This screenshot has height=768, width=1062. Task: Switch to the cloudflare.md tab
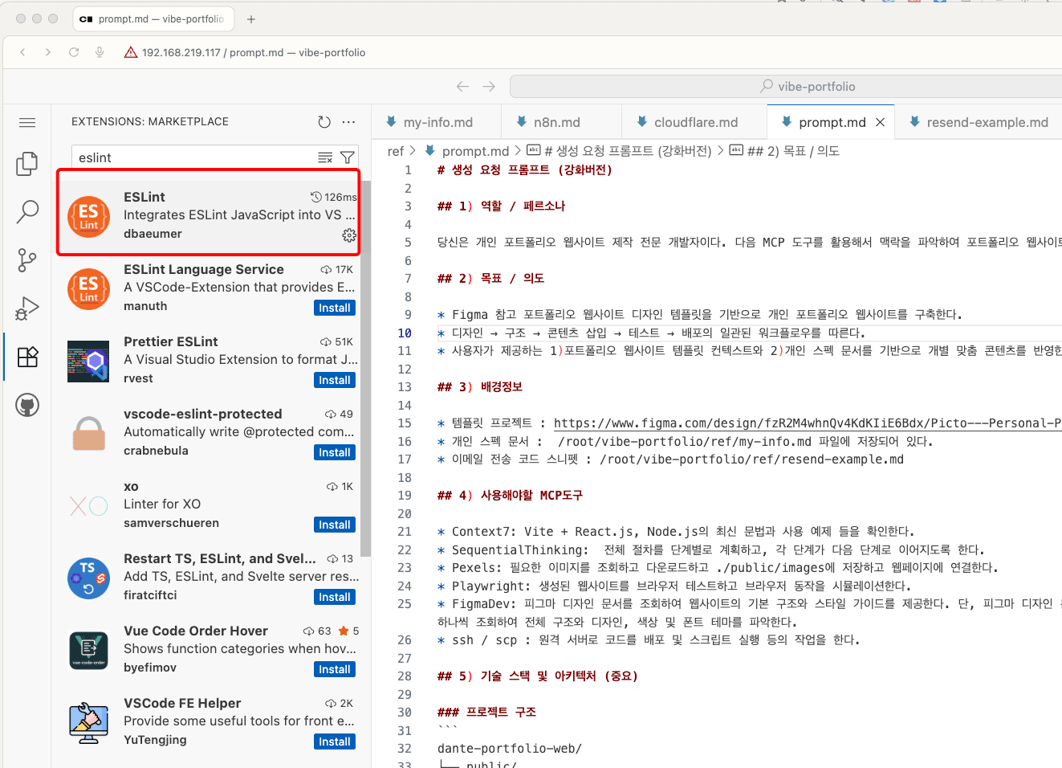click(696, 123)
